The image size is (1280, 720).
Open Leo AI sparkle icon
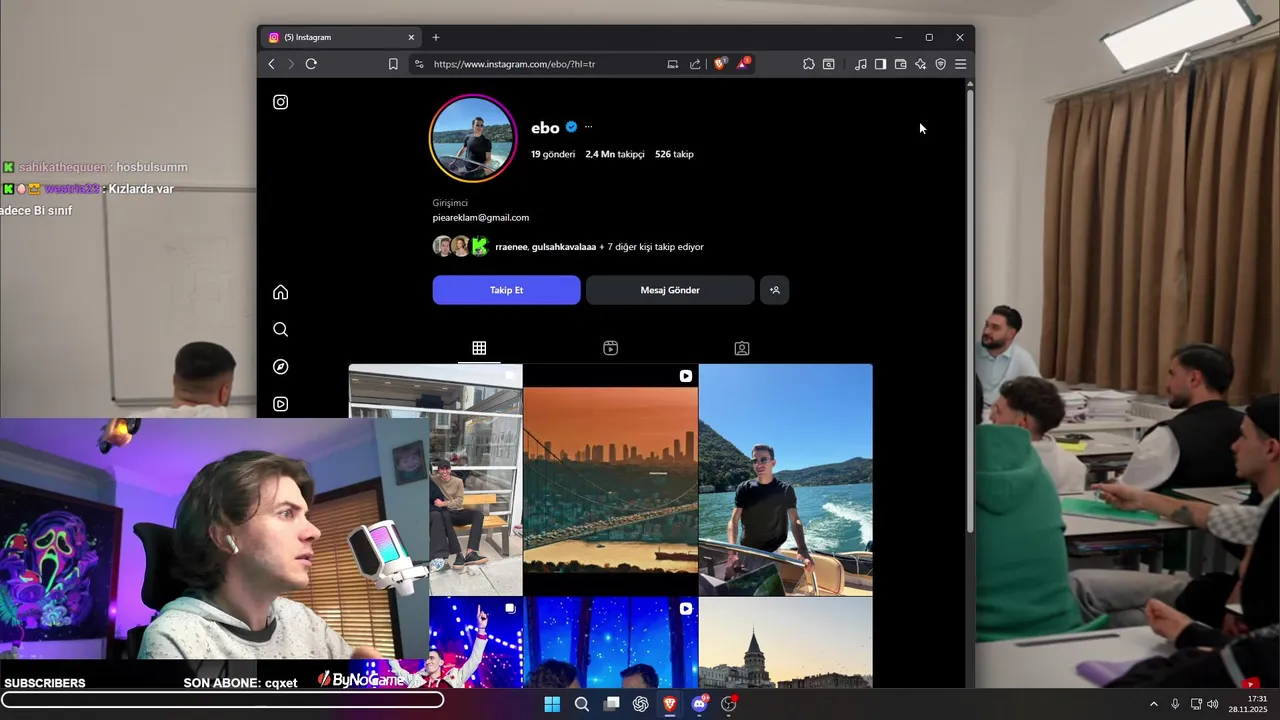pyautogui.click(x=920, y=64)
